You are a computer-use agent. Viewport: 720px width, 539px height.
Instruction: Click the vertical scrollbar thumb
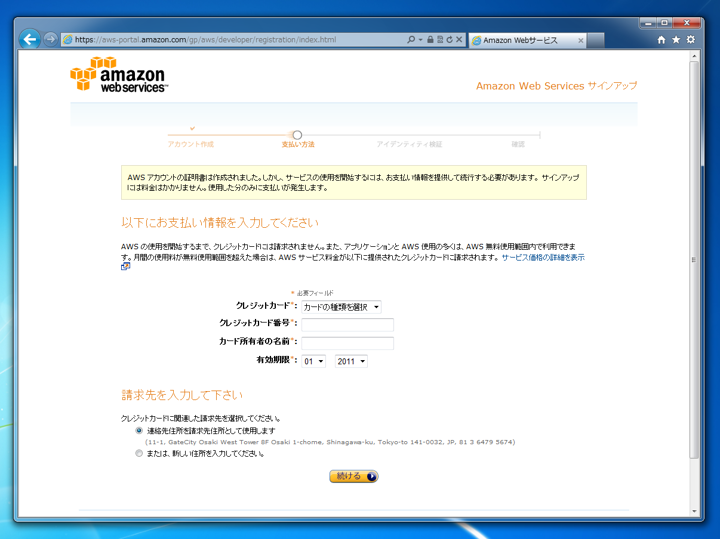pos(694,260)
